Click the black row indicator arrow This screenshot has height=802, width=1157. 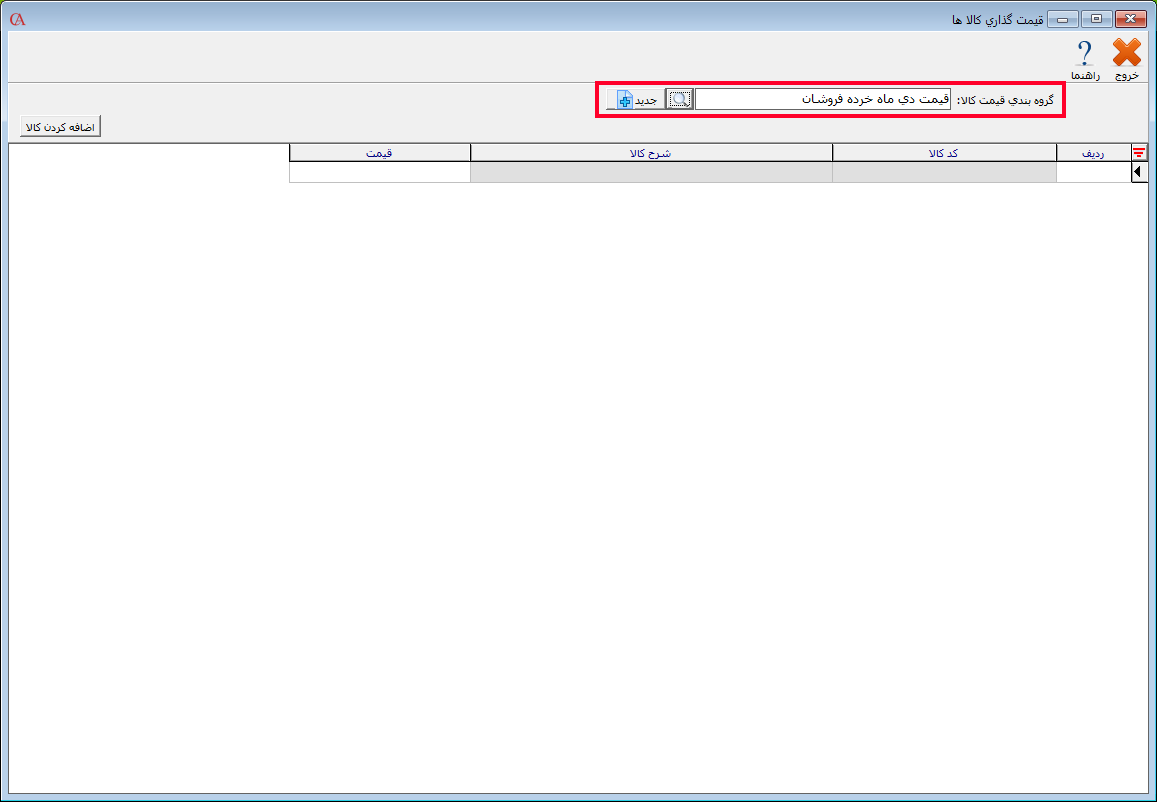click(1139, 172)
